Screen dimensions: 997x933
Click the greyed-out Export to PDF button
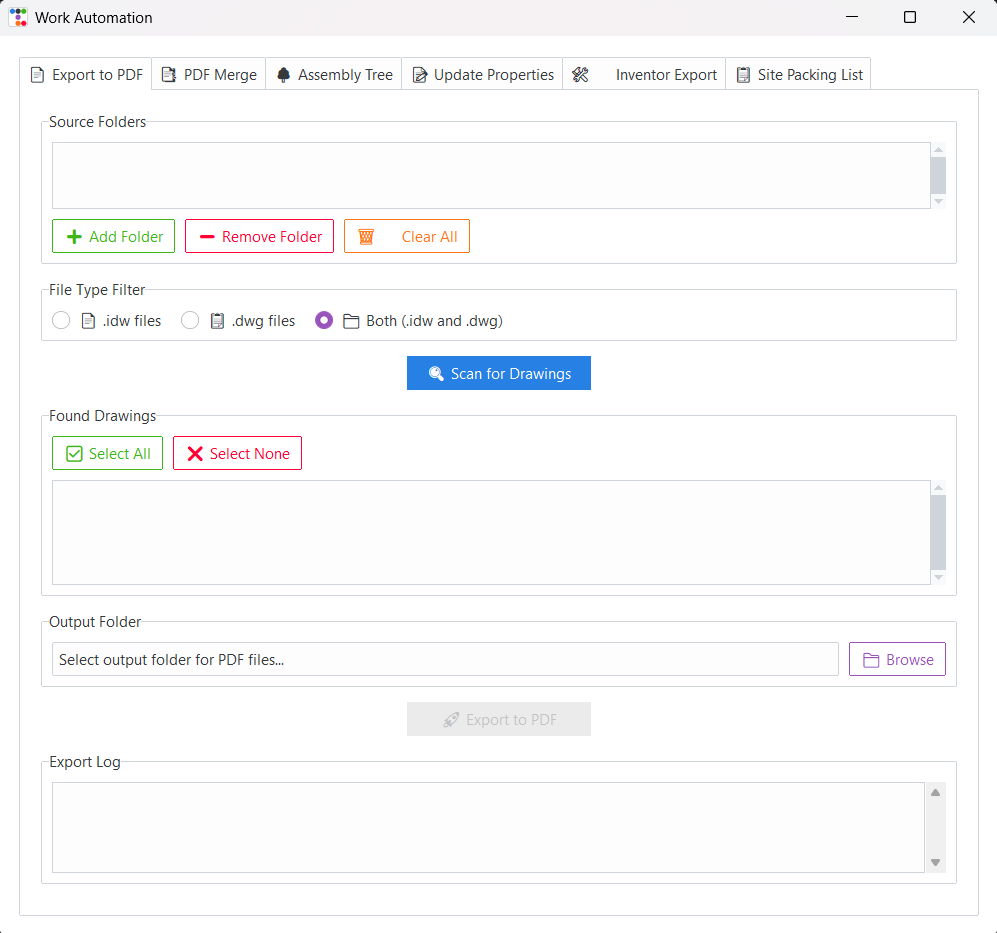tap(498, 719)
